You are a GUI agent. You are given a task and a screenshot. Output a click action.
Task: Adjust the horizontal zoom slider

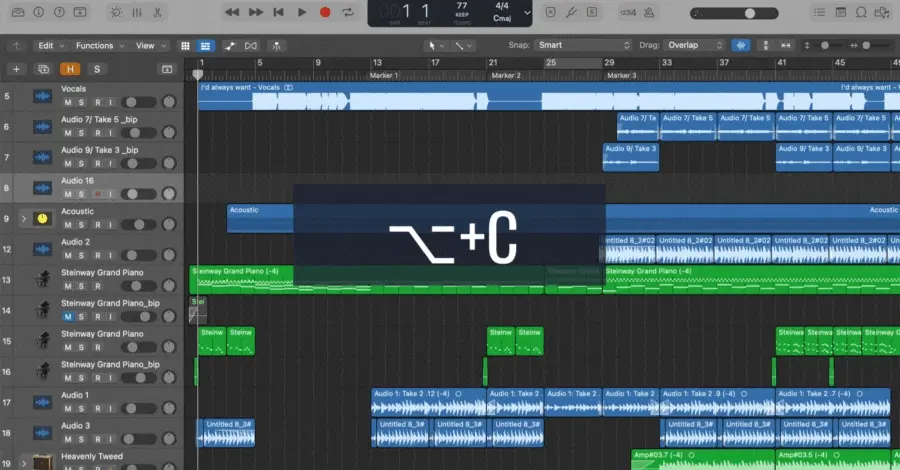866,45
